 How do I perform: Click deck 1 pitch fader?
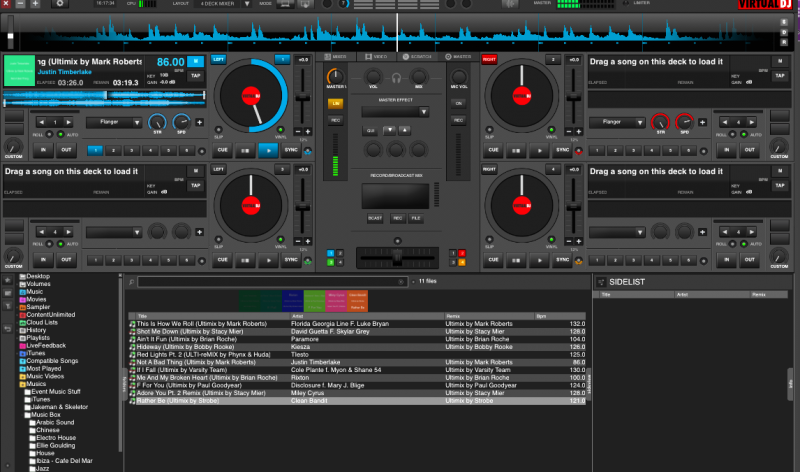point(303,97)
